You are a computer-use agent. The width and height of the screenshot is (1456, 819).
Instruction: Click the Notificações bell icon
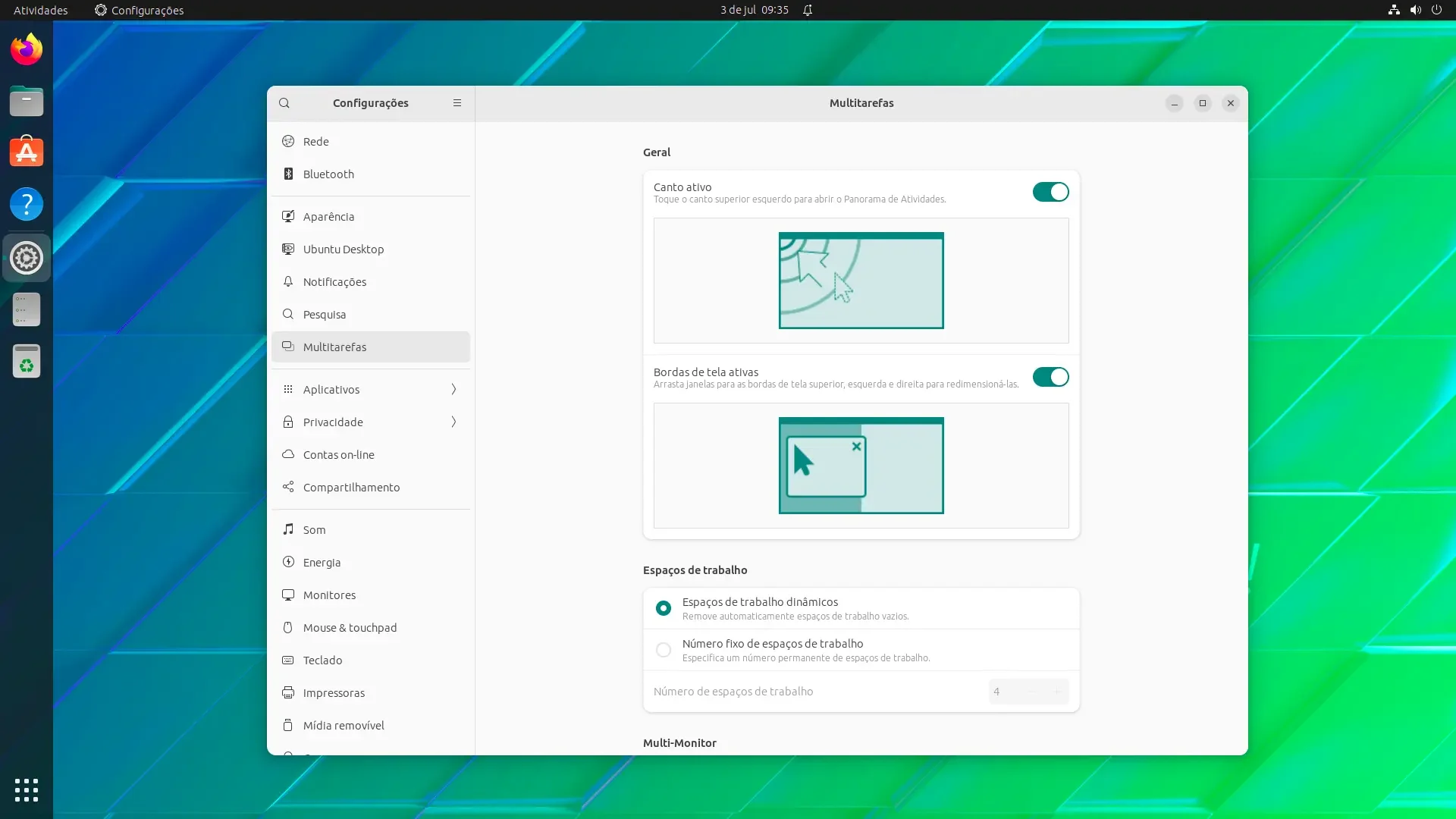pyautogui.click(x=288, y=281)
